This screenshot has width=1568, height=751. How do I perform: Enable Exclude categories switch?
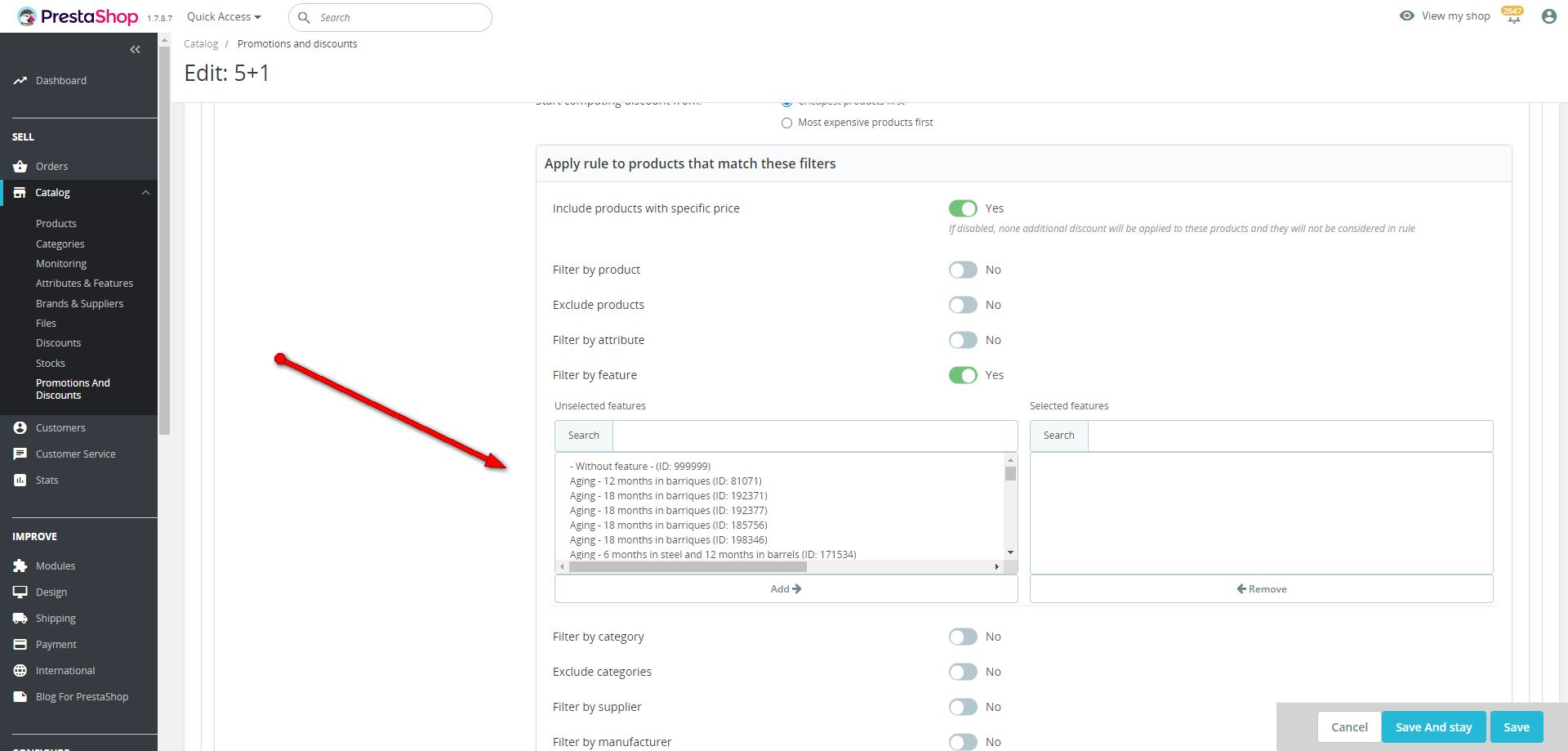click(963, 672)
